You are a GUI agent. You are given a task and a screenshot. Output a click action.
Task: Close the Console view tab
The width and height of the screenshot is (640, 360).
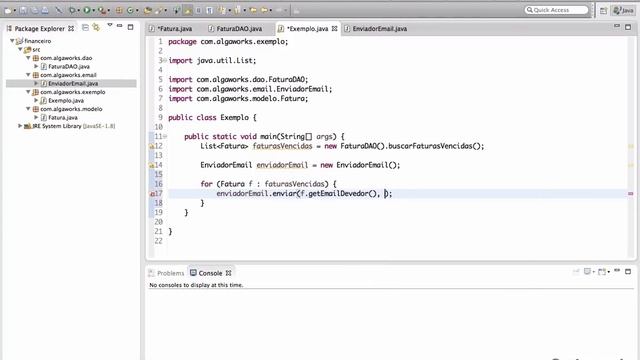(229, 273)
